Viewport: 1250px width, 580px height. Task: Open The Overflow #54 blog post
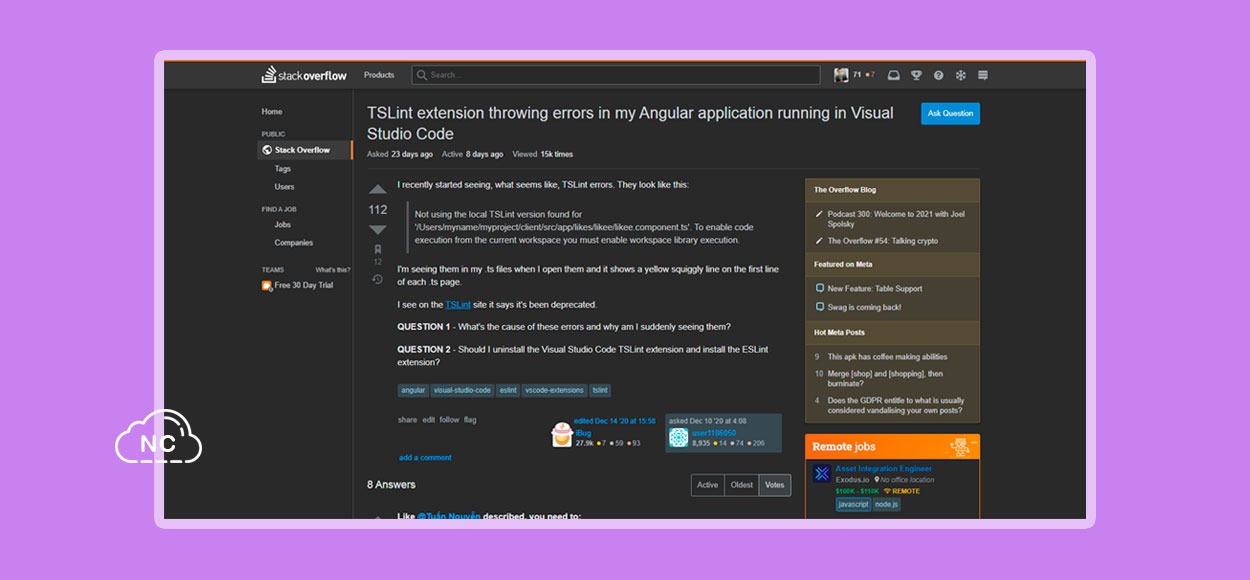(883, 241)
